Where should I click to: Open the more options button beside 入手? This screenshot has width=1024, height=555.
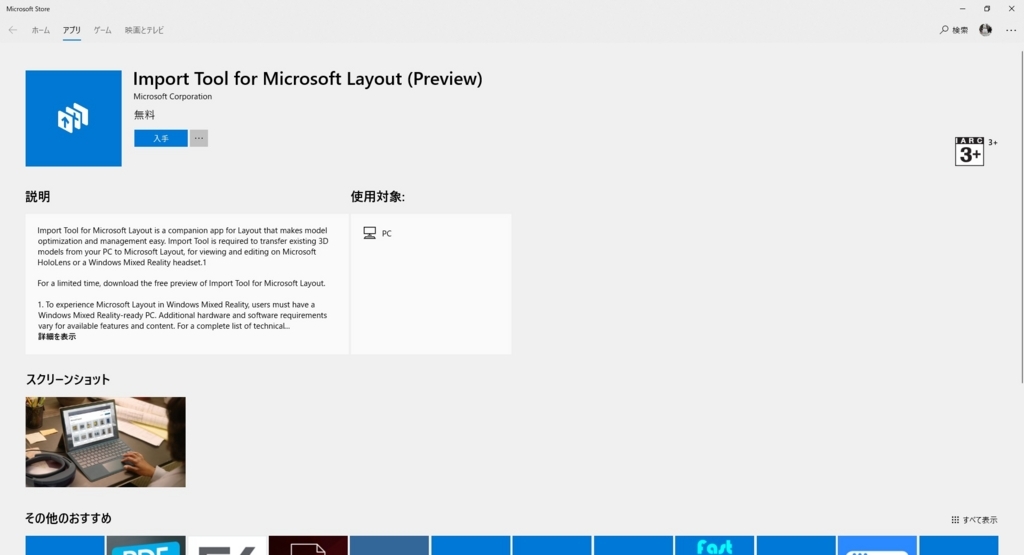coord(199,138)
